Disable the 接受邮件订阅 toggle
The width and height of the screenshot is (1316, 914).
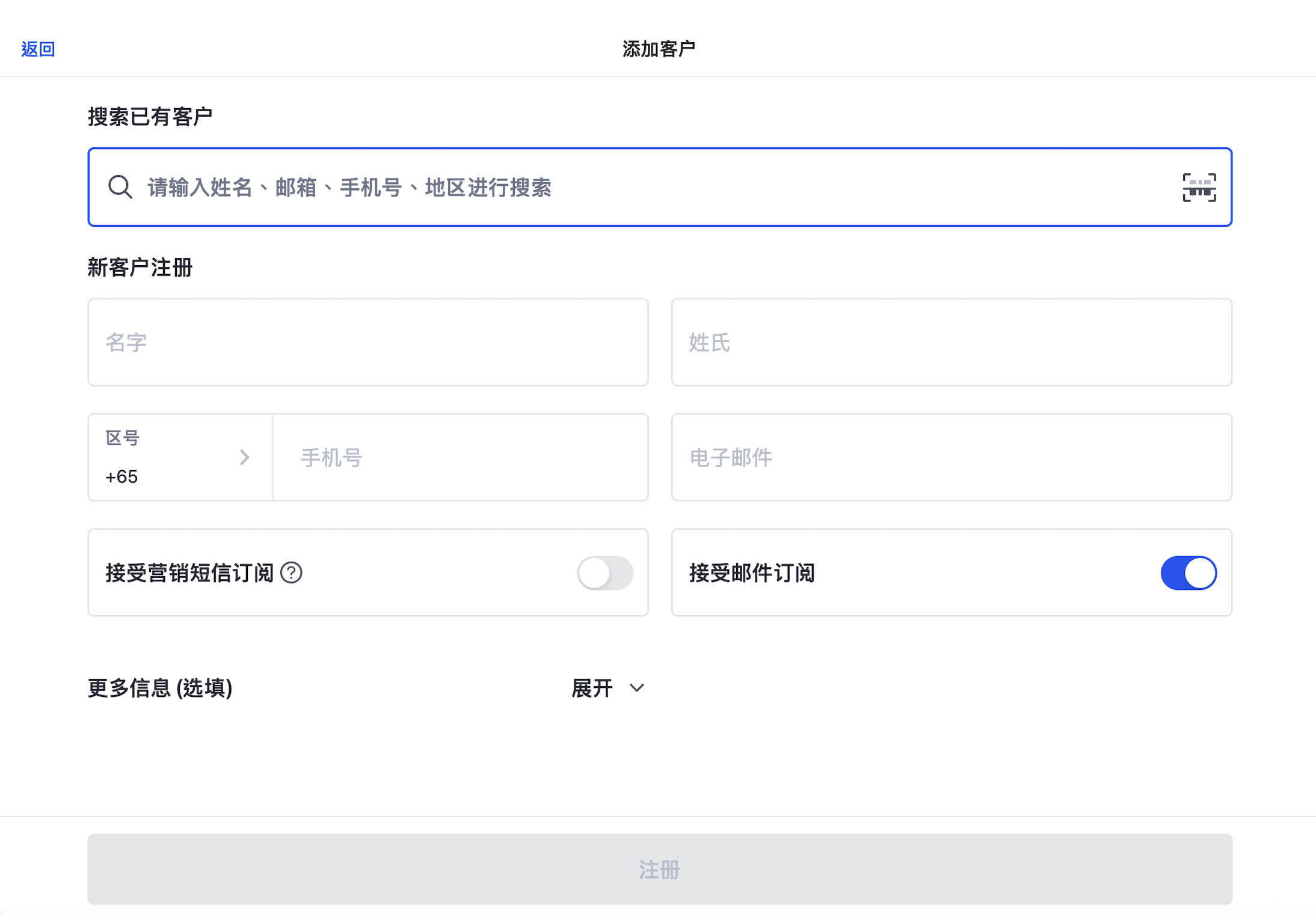(x=1188, y=572)
